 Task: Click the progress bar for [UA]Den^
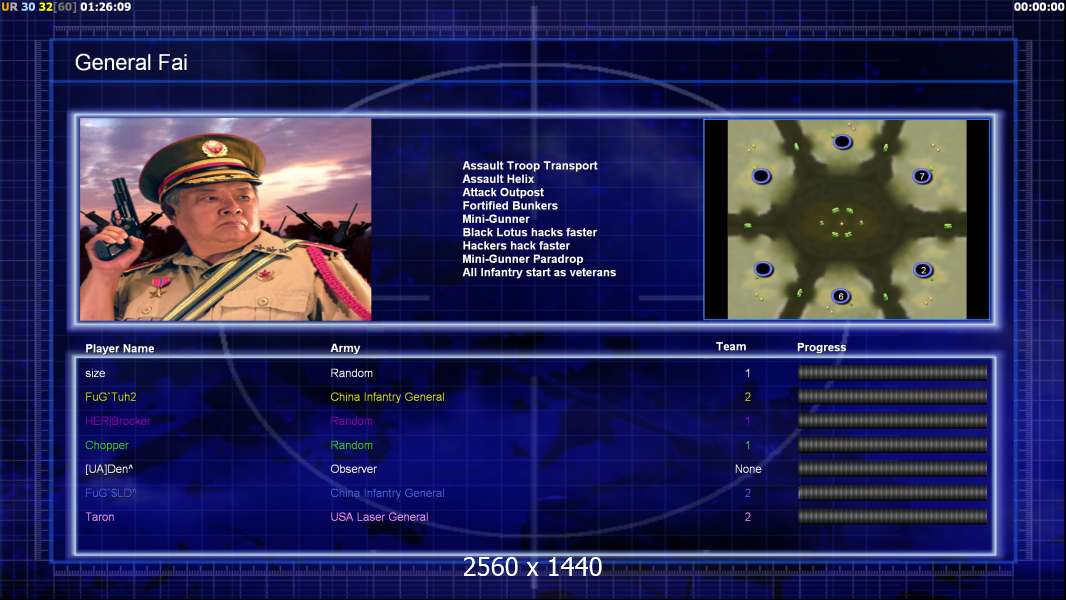pos(893,469)
